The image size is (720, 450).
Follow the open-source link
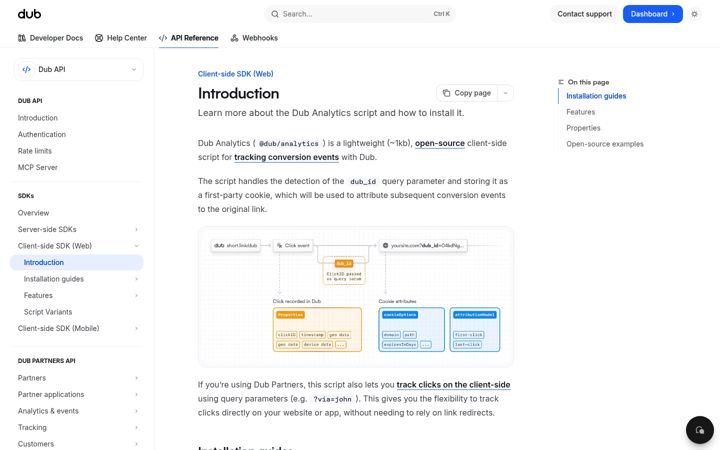click(440, 143)
